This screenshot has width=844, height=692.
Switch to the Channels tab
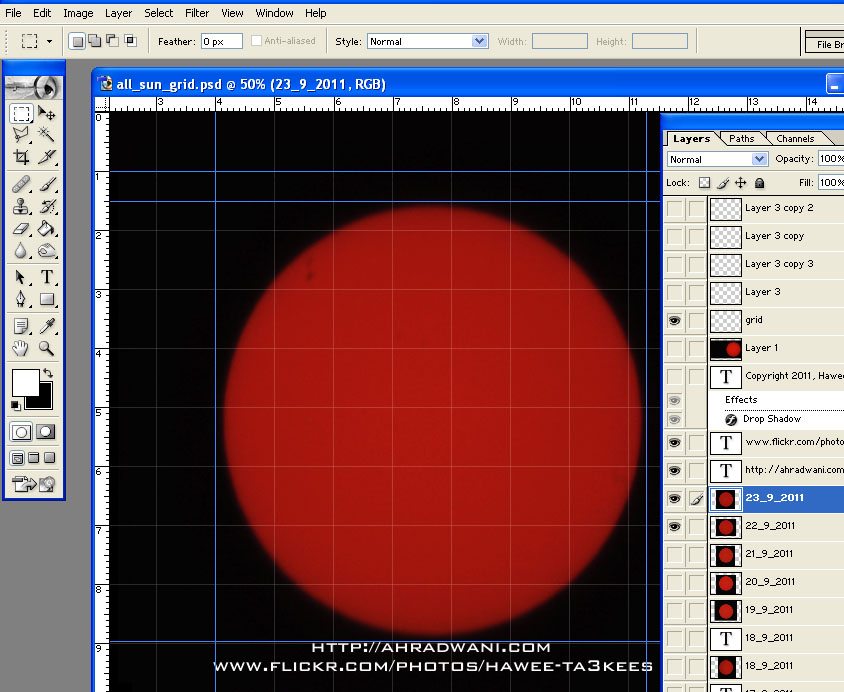(795, 139)
